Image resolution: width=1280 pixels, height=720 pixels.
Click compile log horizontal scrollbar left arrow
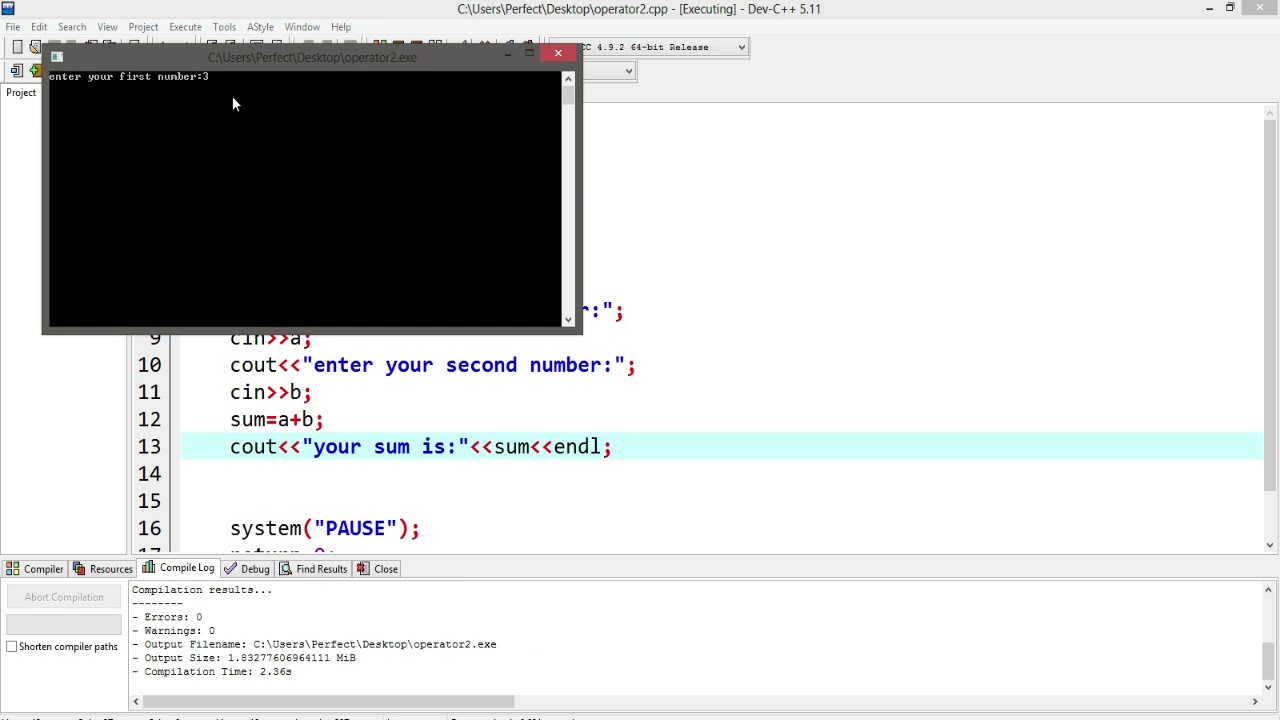(x=137, y=702)
